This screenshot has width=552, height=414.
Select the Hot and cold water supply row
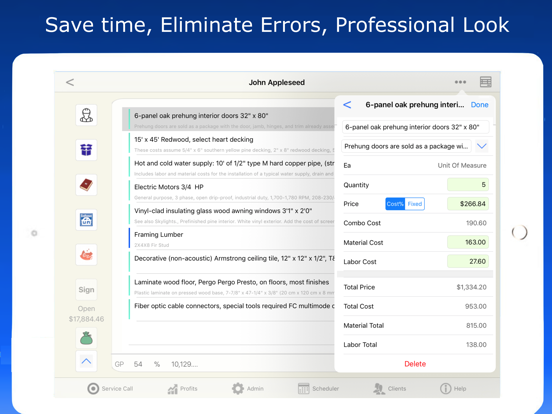point(232,168)
